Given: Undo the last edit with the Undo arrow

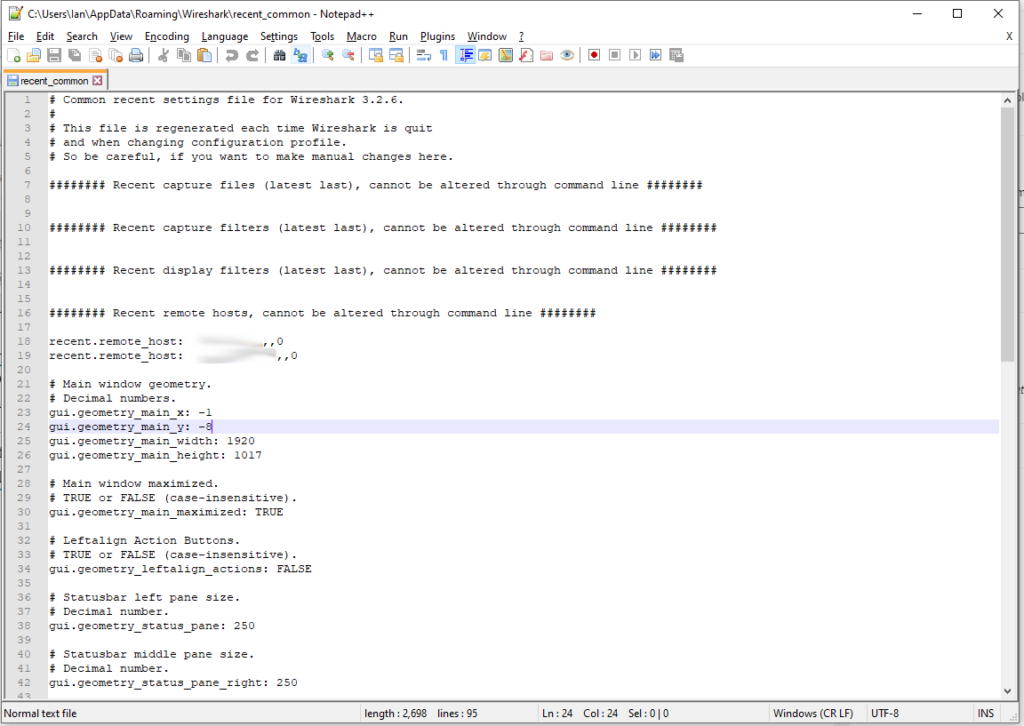Looking at the screenshot, I should click(x=231, y=55).
